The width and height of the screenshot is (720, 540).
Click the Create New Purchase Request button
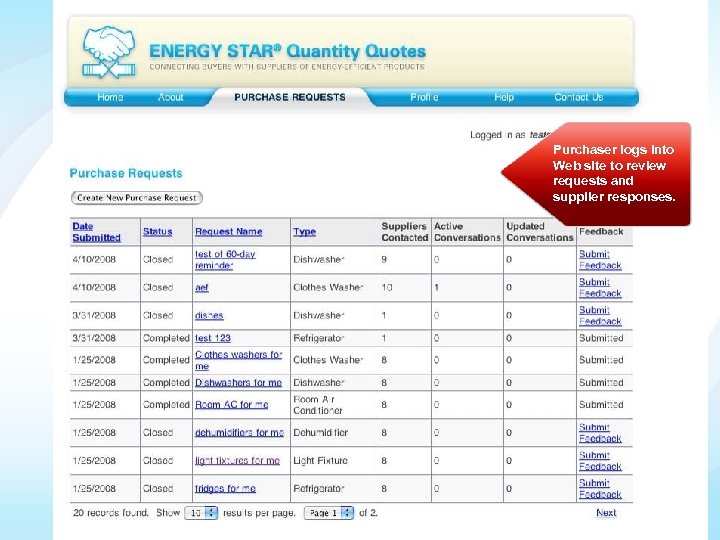coord(137,198)
